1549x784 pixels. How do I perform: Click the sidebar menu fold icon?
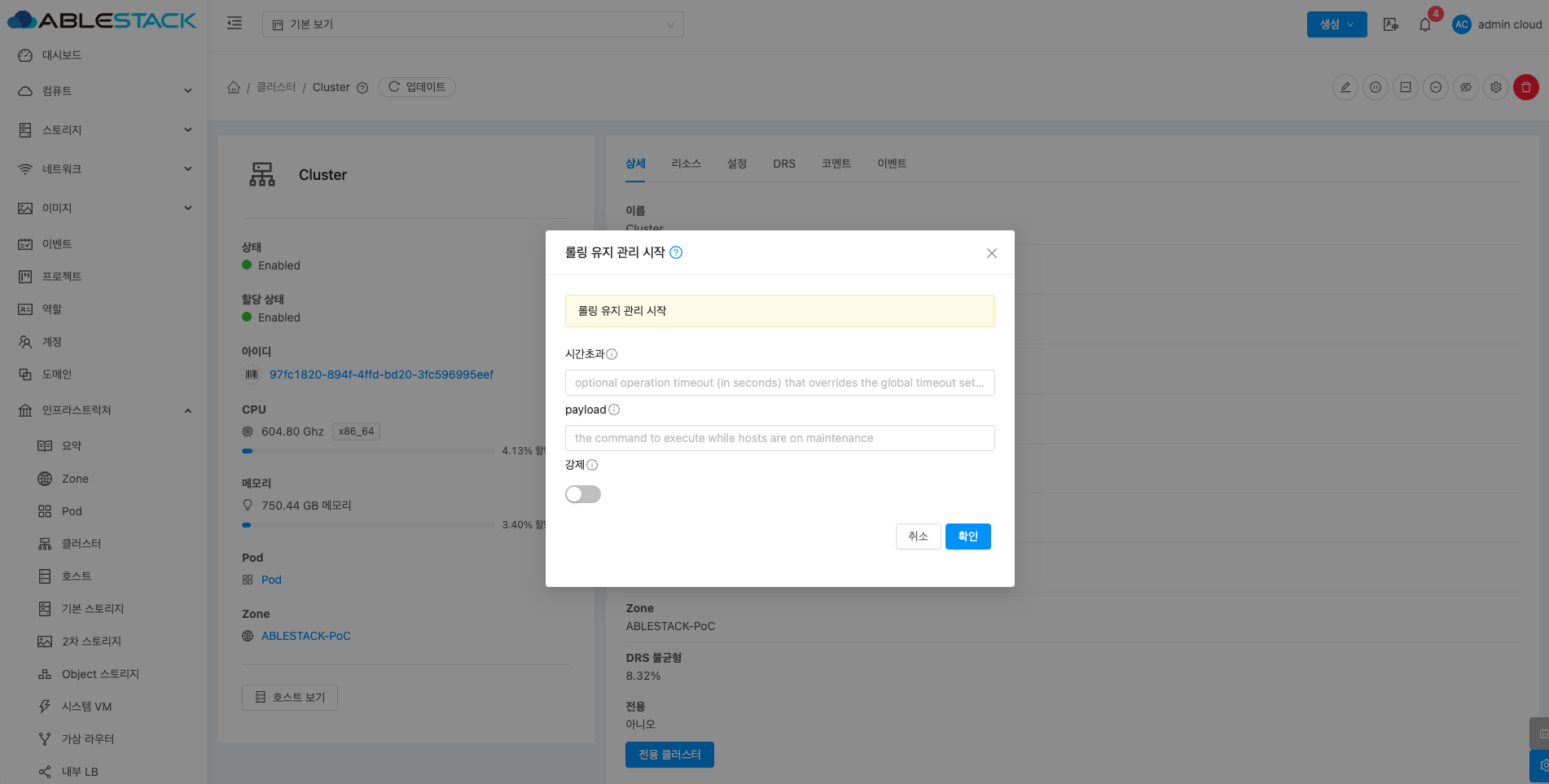[235, 24]
